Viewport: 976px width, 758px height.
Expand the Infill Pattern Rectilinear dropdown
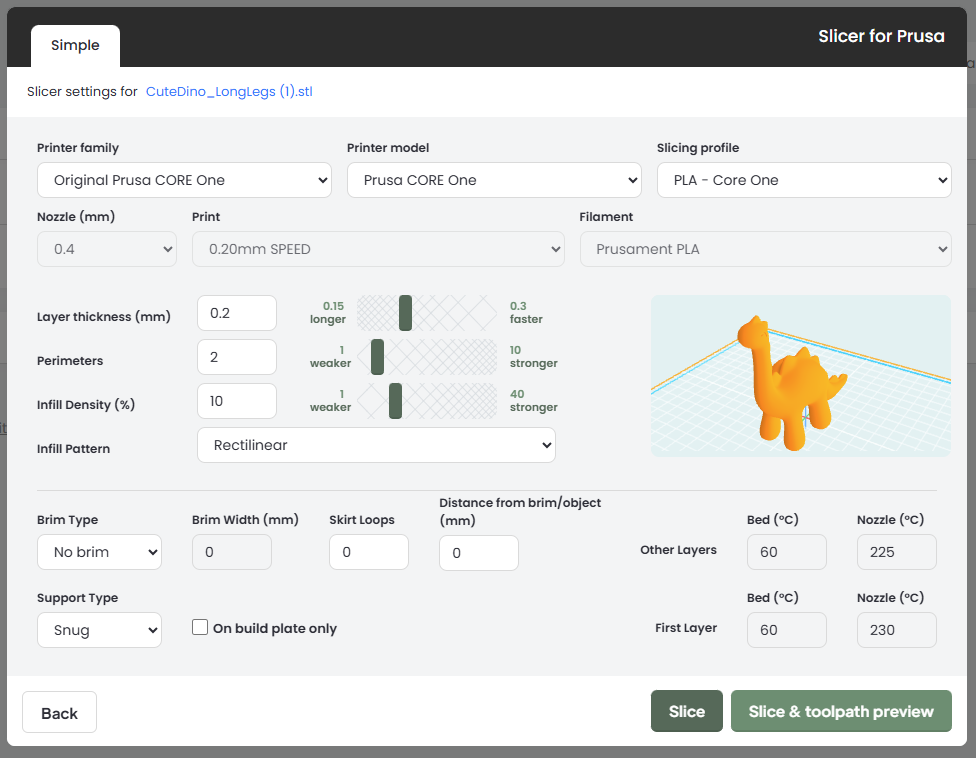tap(376, 445)
